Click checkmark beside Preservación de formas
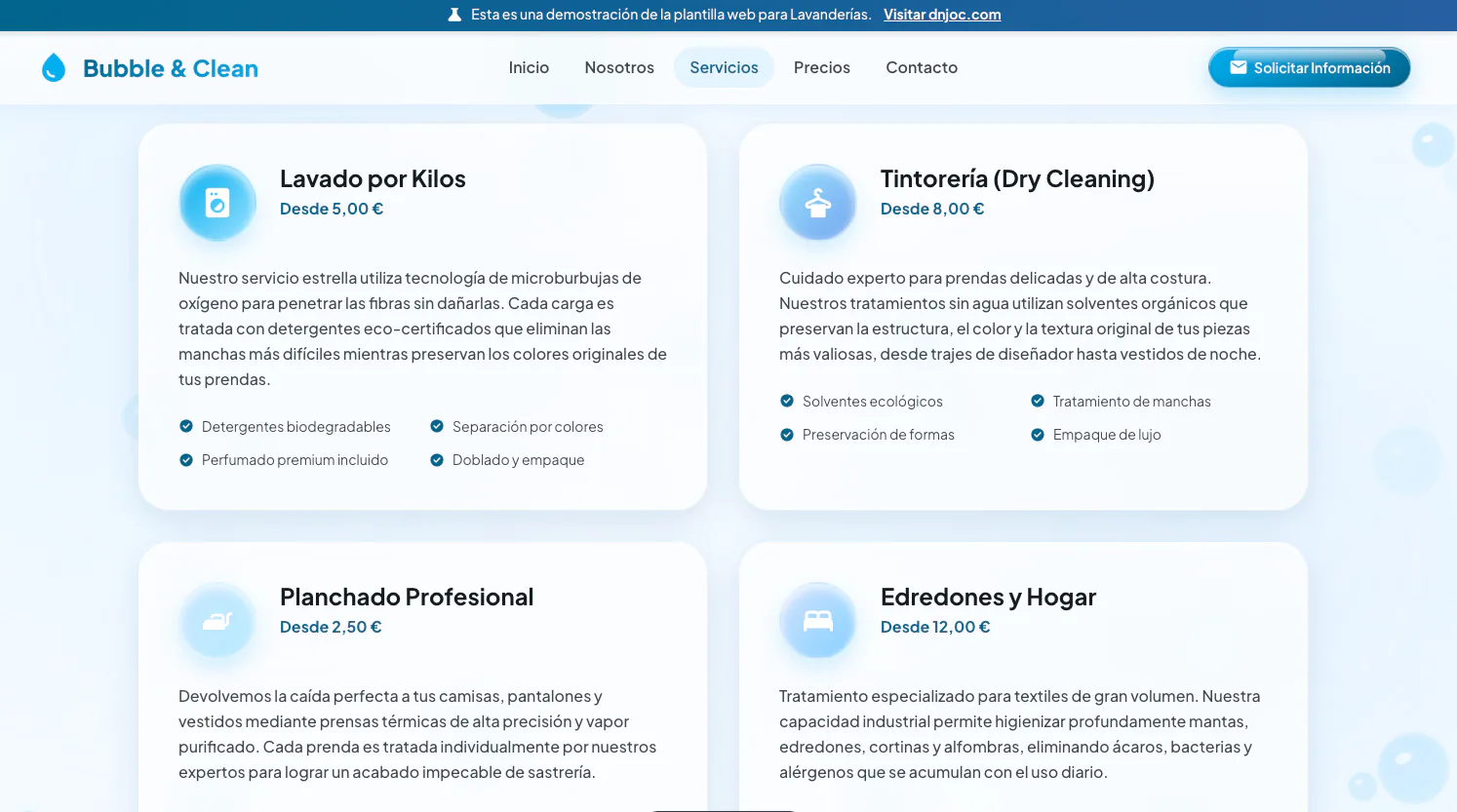Viewport: 1457px width, 812px height. click(787, 434)
